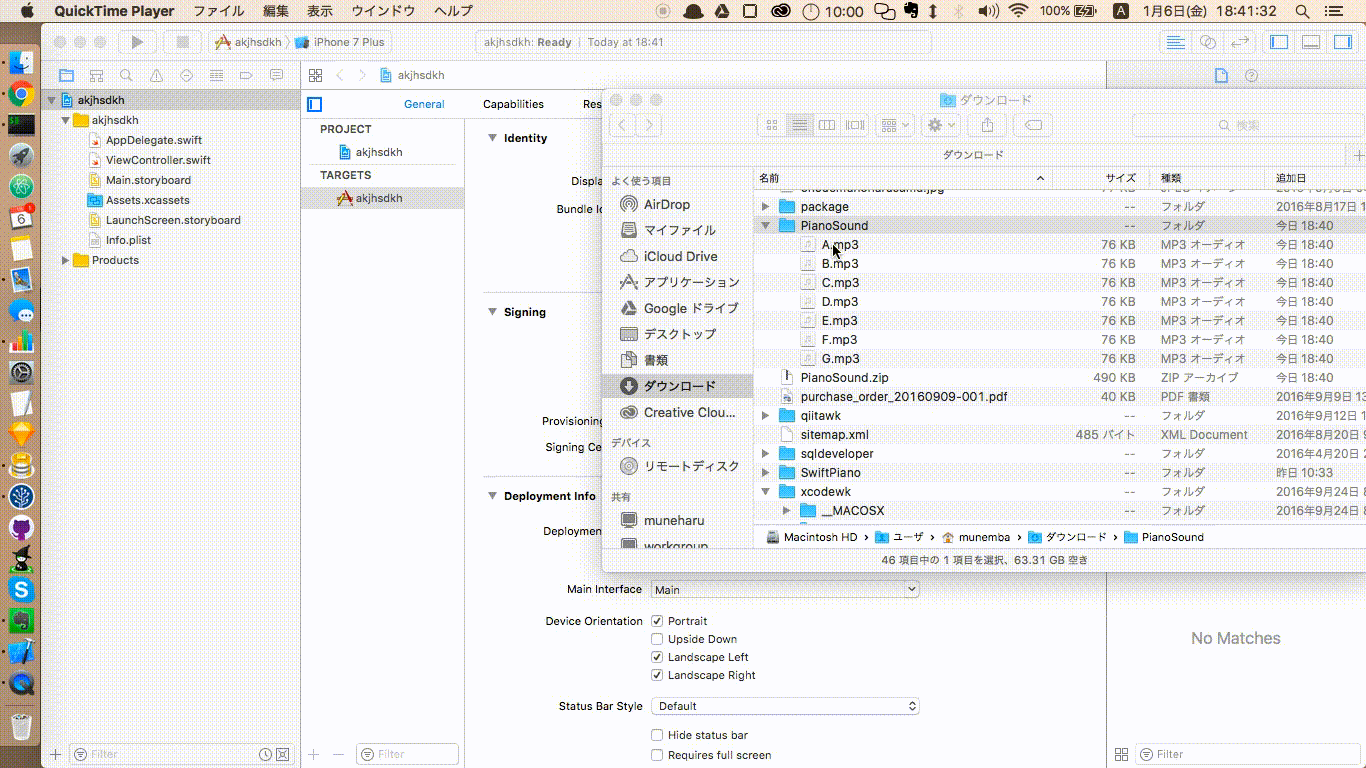Open the Report navigator speech-bubble icon
The height and width of the screenshot is (768, 1366).
point(276,75)
